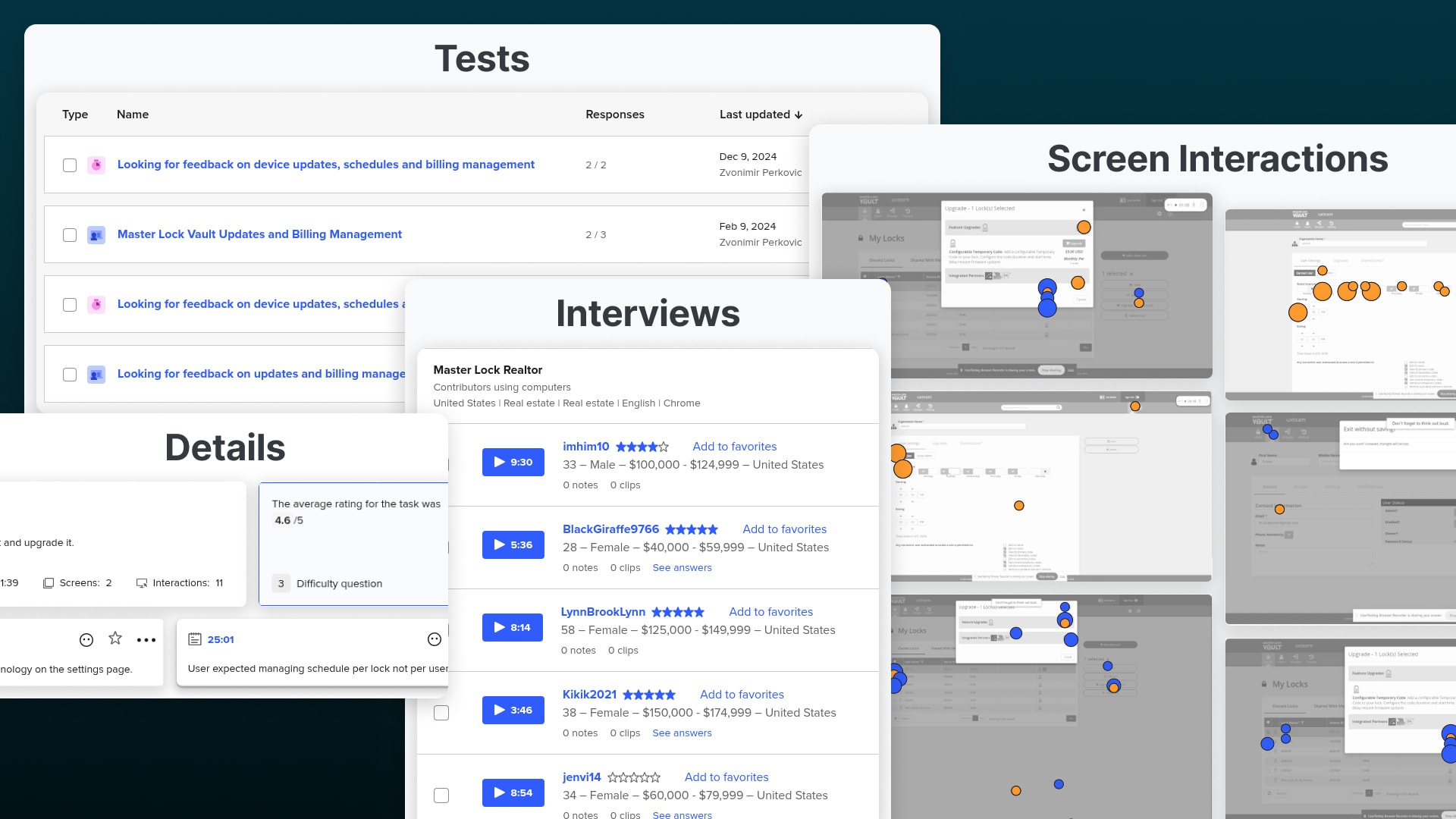1456x819 pixels.
Task: See answers from Kikik2021
Action: pos(682,733)
